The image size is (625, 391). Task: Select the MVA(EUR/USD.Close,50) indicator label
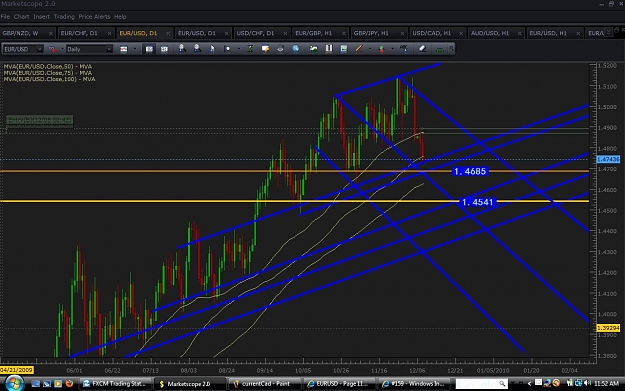(x=47, y=67)
